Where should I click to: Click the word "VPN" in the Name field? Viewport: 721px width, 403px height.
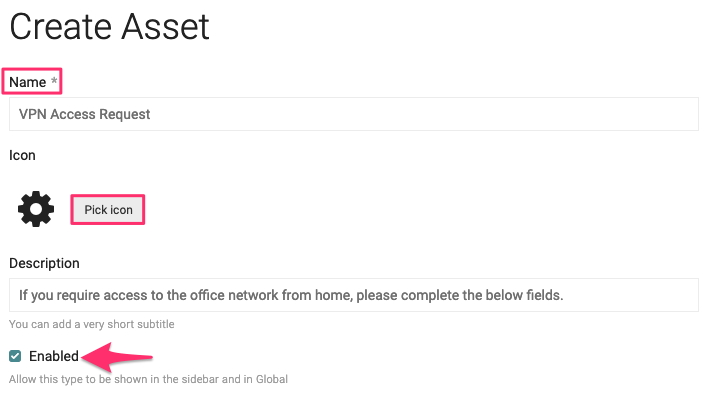click(x=31, y=114)
